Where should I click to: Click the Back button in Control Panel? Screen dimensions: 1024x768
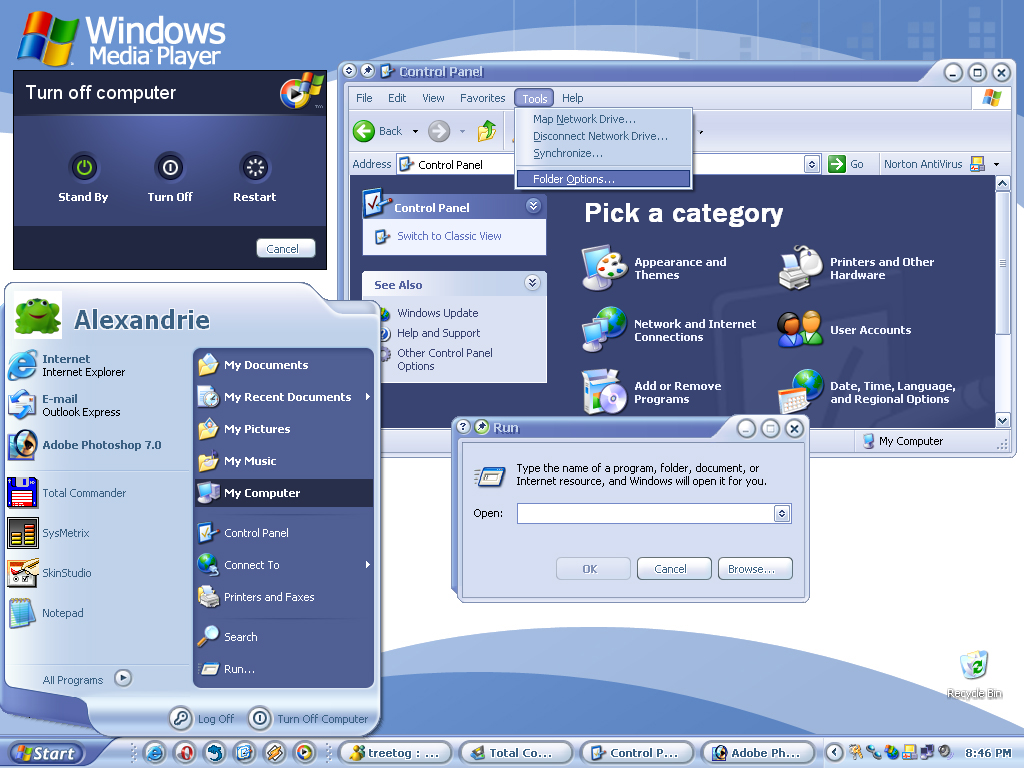378,131
